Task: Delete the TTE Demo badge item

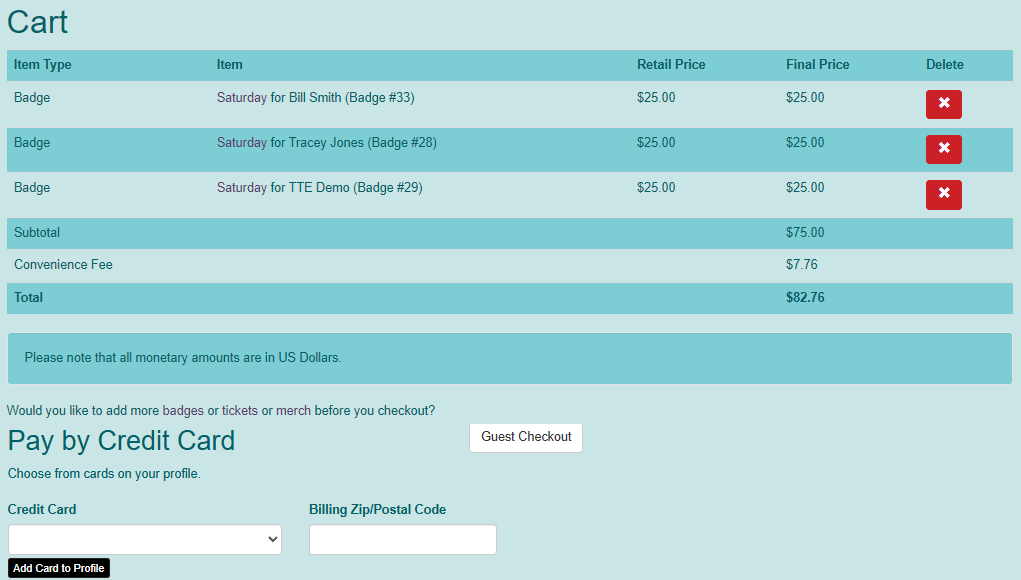Action: coord(943,194)
